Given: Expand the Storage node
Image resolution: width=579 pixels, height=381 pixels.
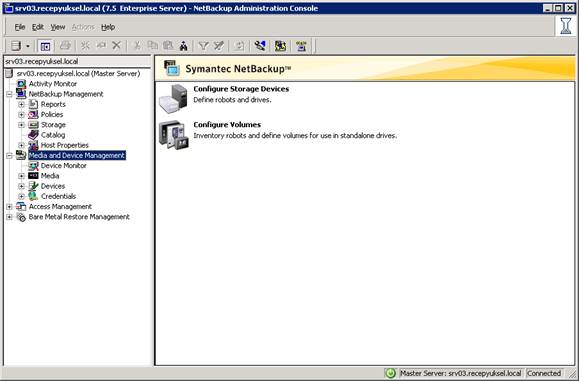Looking at the screenshot, I should coord(21,125).
